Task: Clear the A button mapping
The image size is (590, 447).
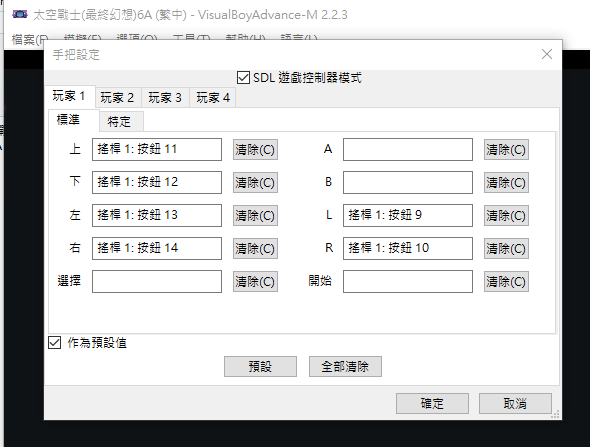Action: coord(506,150)
